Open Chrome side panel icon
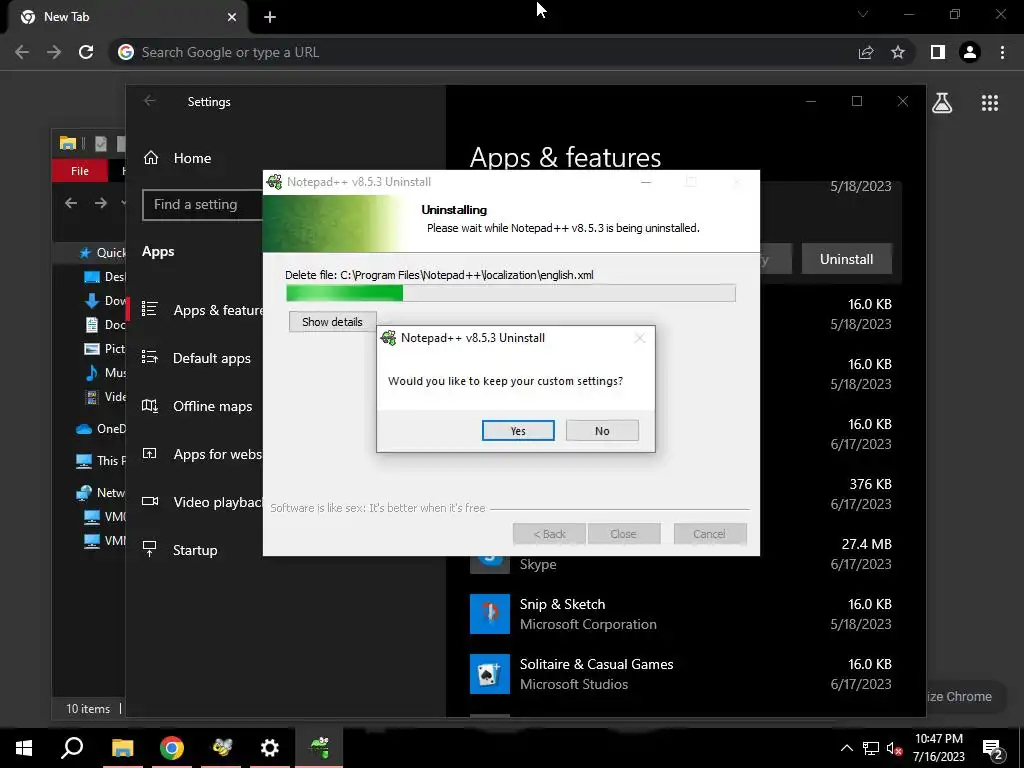This screenshot has width=1024, height=768. 938,52
